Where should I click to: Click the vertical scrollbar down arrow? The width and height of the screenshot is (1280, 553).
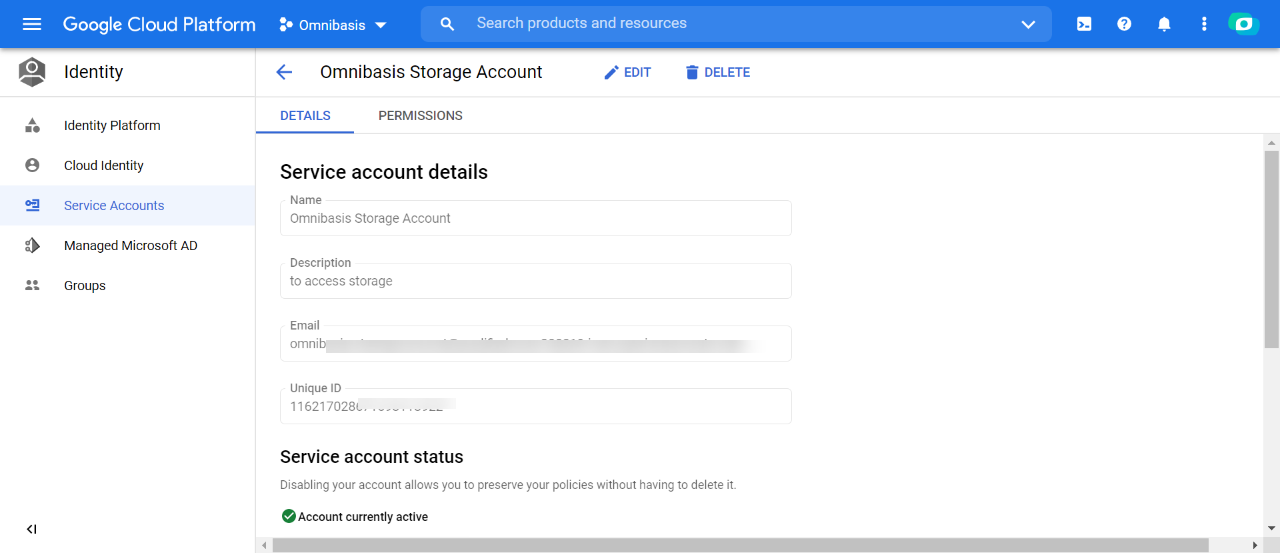pos(1271,528)
